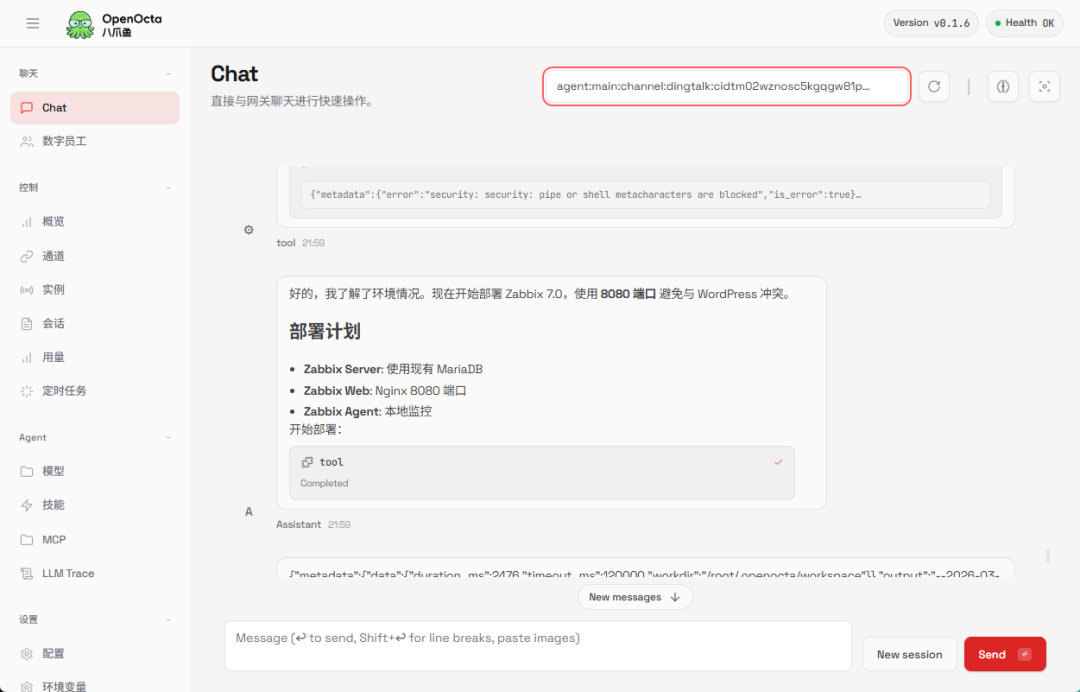Click the OpenOcta octopus logo
The width and height of the screenshot is (1080, 692).
coord(80,22)
